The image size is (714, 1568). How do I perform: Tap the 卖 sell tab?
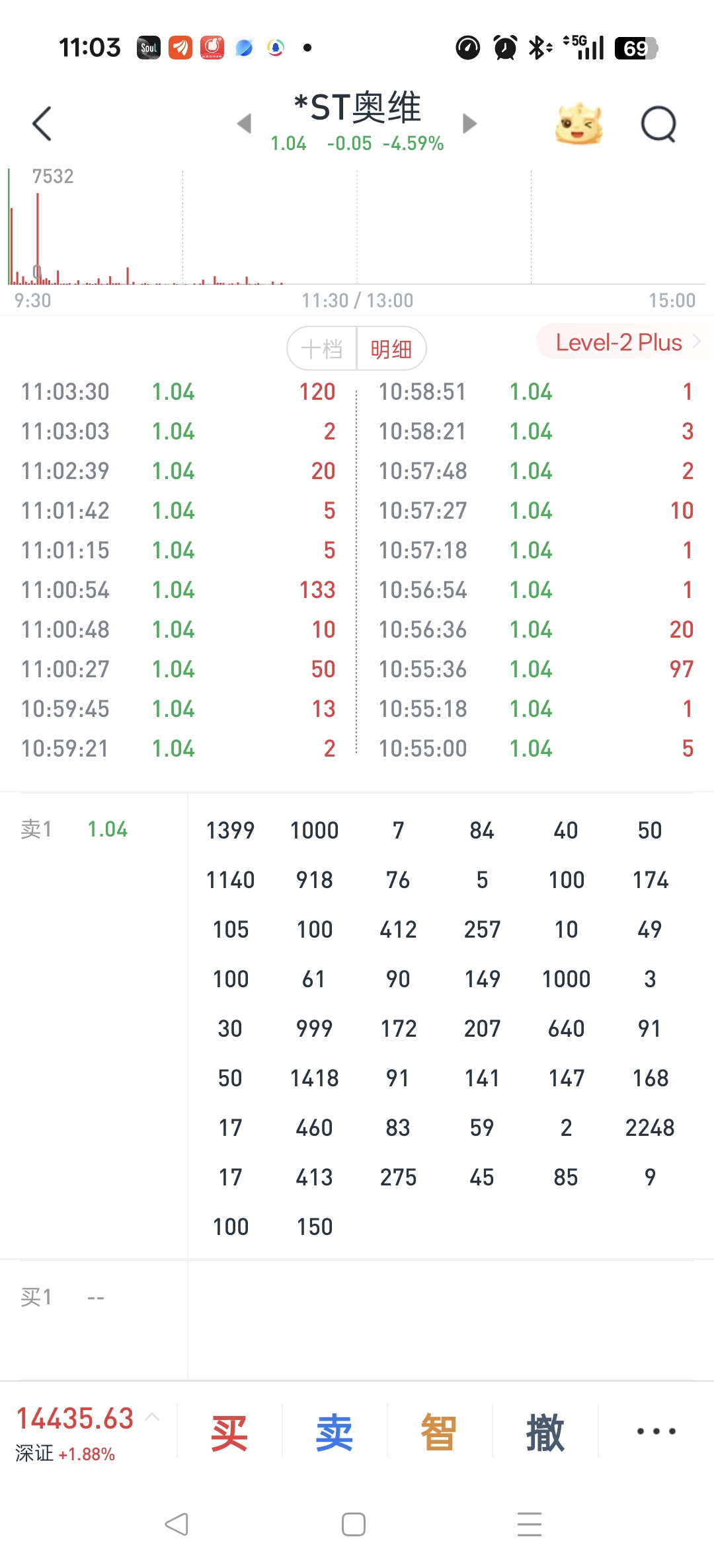pyautogui.click(x=335, y=1433)
